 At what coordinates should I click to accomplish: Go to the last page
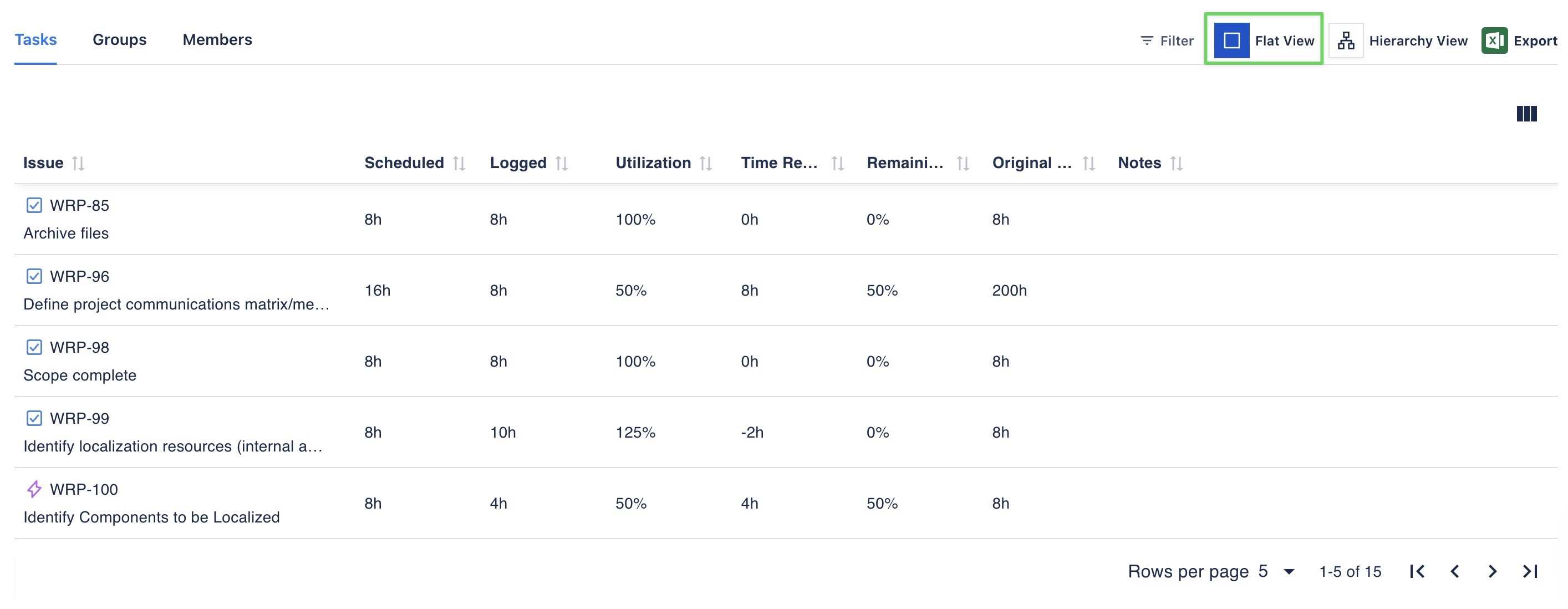pos(1530,571)
